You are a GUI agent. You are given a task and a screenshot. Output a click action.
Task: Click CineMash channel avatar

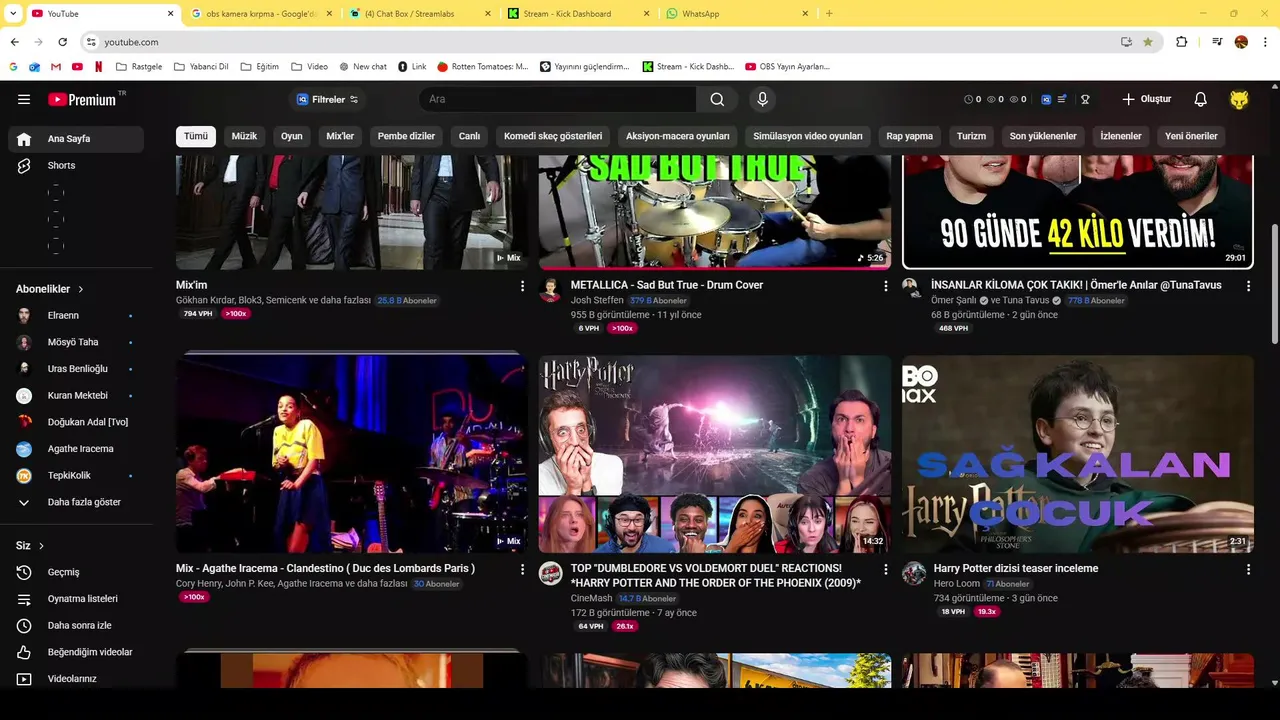click(x=550, y=573)
